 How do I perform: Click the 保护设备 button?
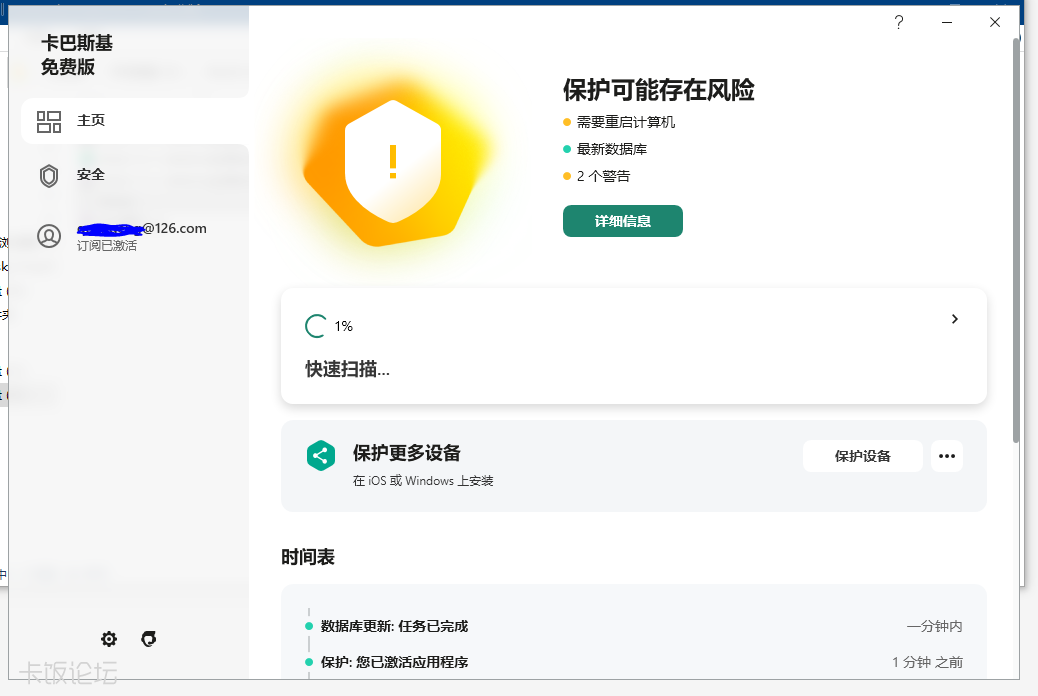863,456
